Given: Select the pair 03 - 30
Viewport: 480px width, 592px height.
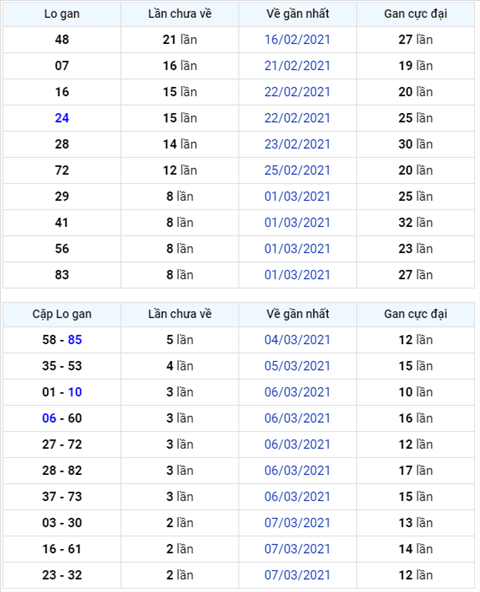Looking at the screenshot, I should click(62, 523).
